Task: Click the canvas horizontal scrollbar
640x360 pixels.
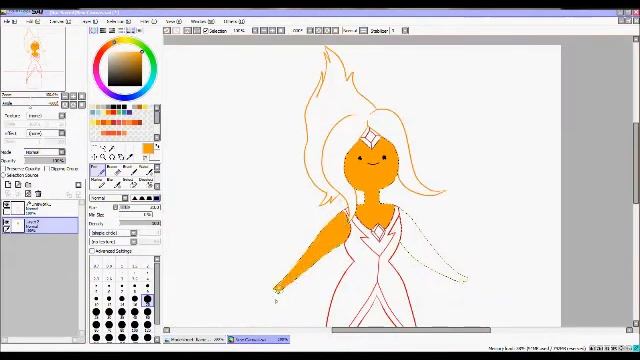Action: (x=411, y=330)
